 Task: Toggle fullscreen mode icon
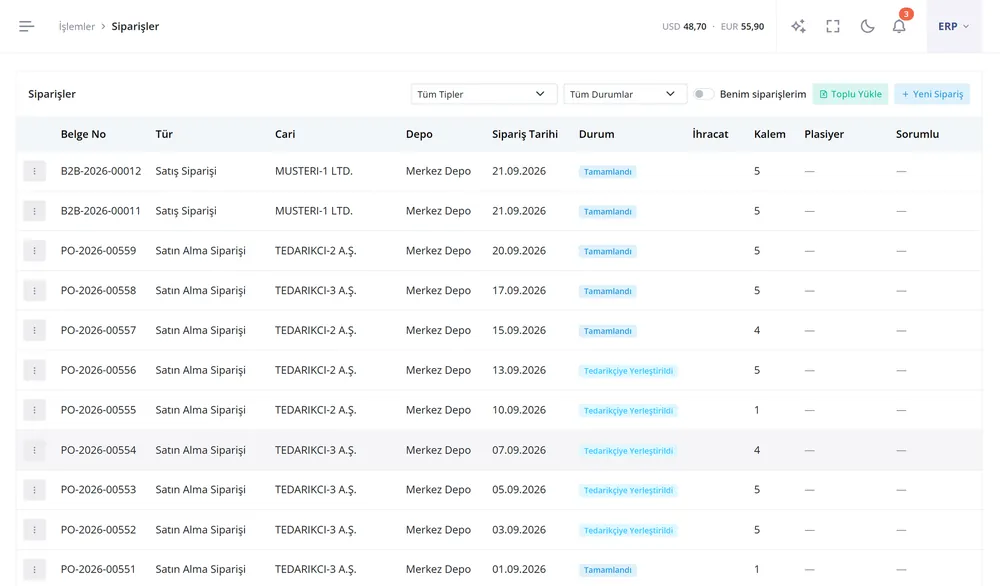point(833,26)
